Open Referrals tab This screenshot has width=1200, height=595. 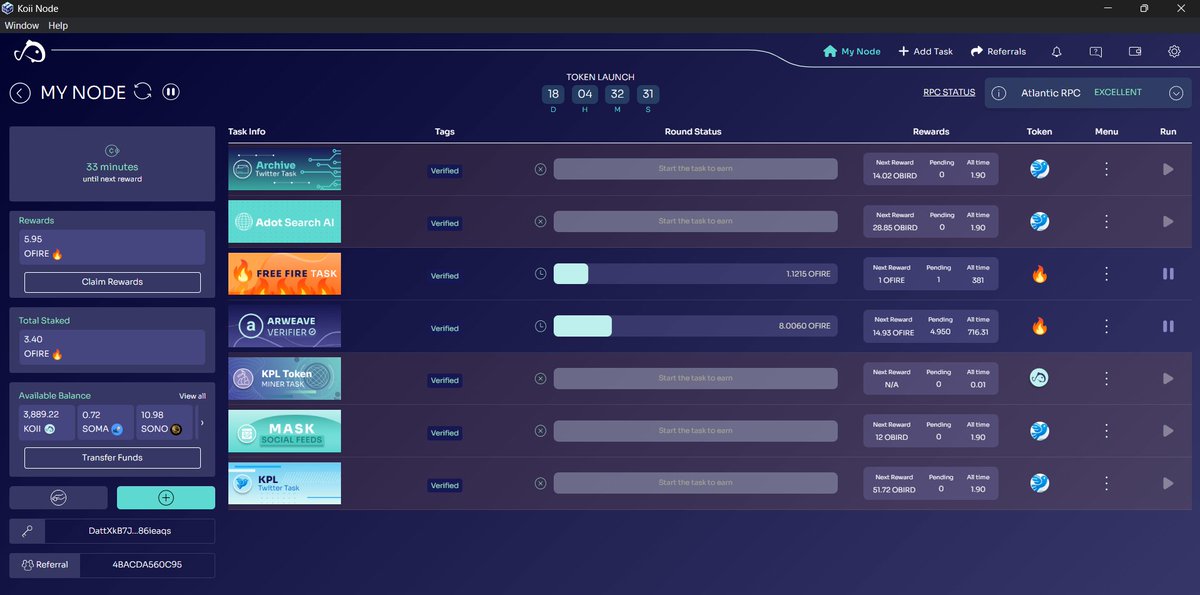click(998, 51)
